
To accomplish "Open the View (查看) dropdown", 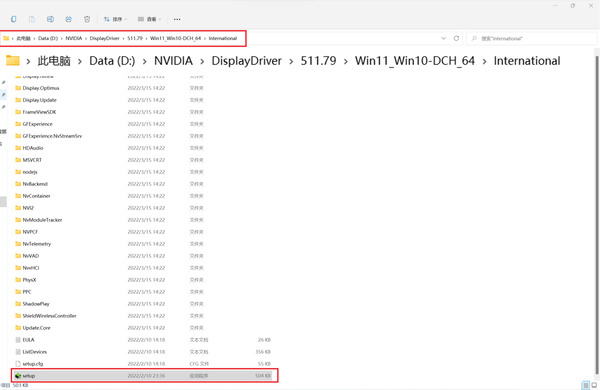I will pyautogui.click(x=150, y=19).
